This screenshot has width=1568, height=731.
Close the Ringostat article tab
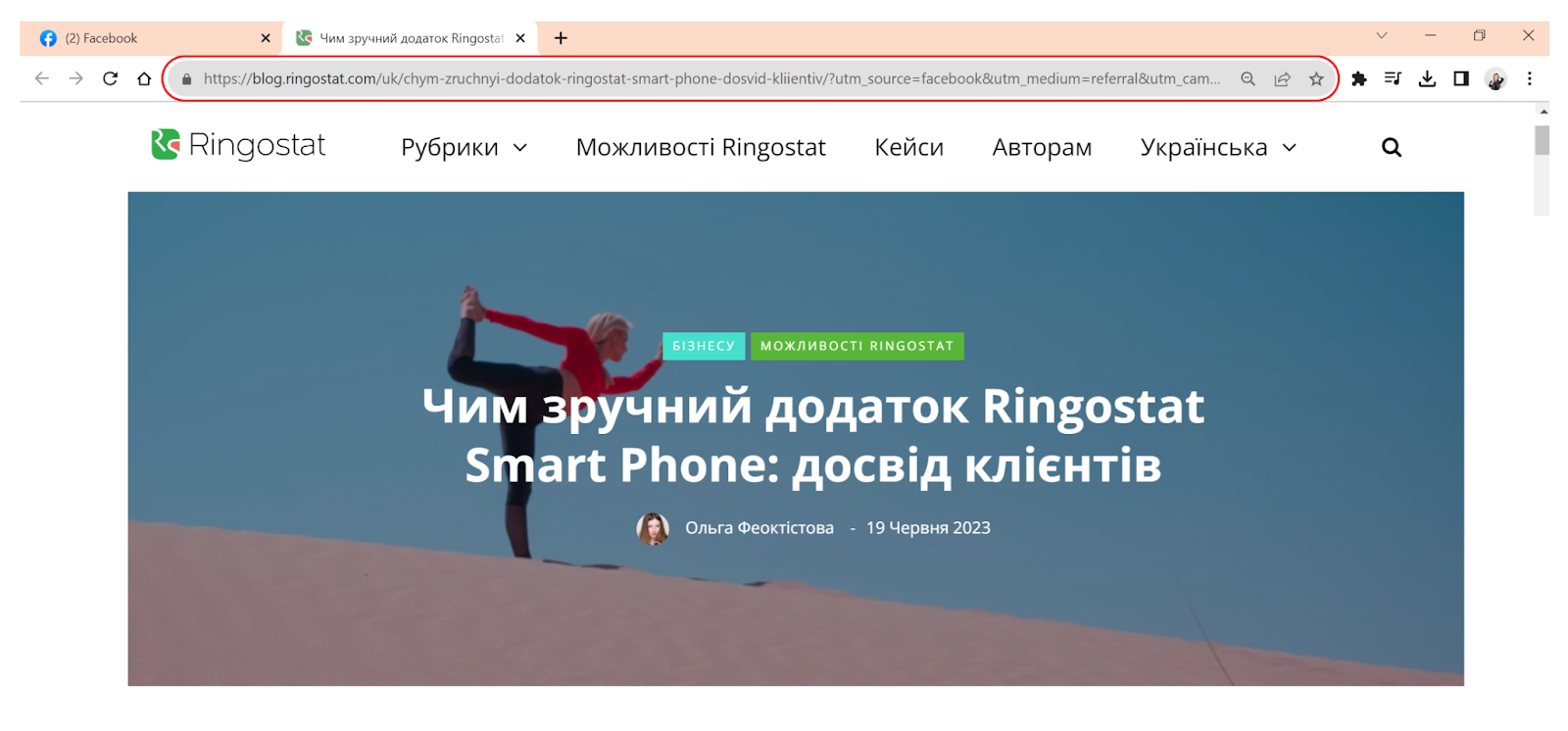[x=520, y=38]
